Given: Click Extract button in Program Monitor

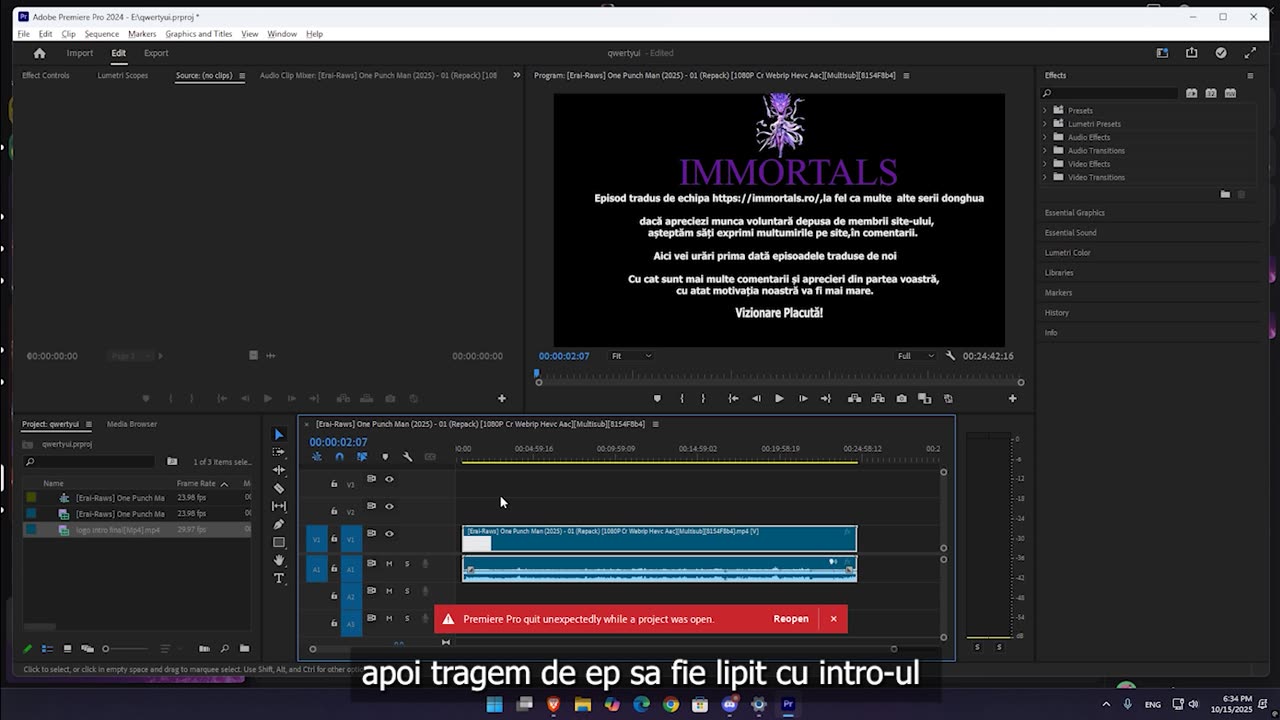Looking at the screenshot, I should (877, 398).
